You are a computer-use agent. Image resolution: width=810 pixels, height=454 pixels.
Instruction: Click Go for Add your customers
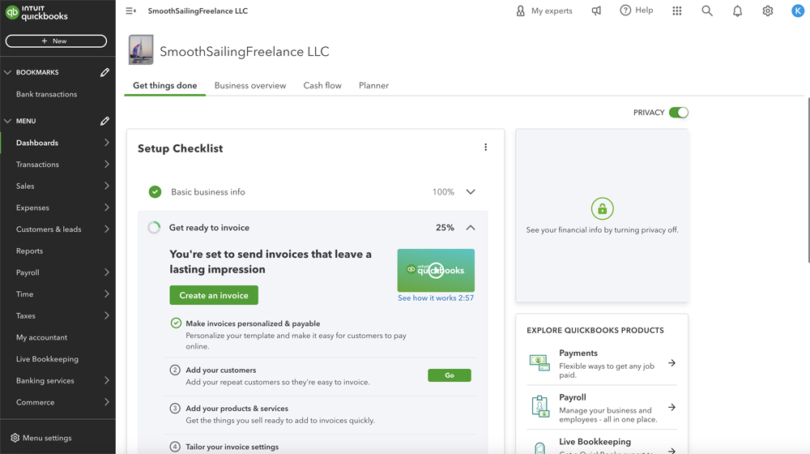(449, 375)
